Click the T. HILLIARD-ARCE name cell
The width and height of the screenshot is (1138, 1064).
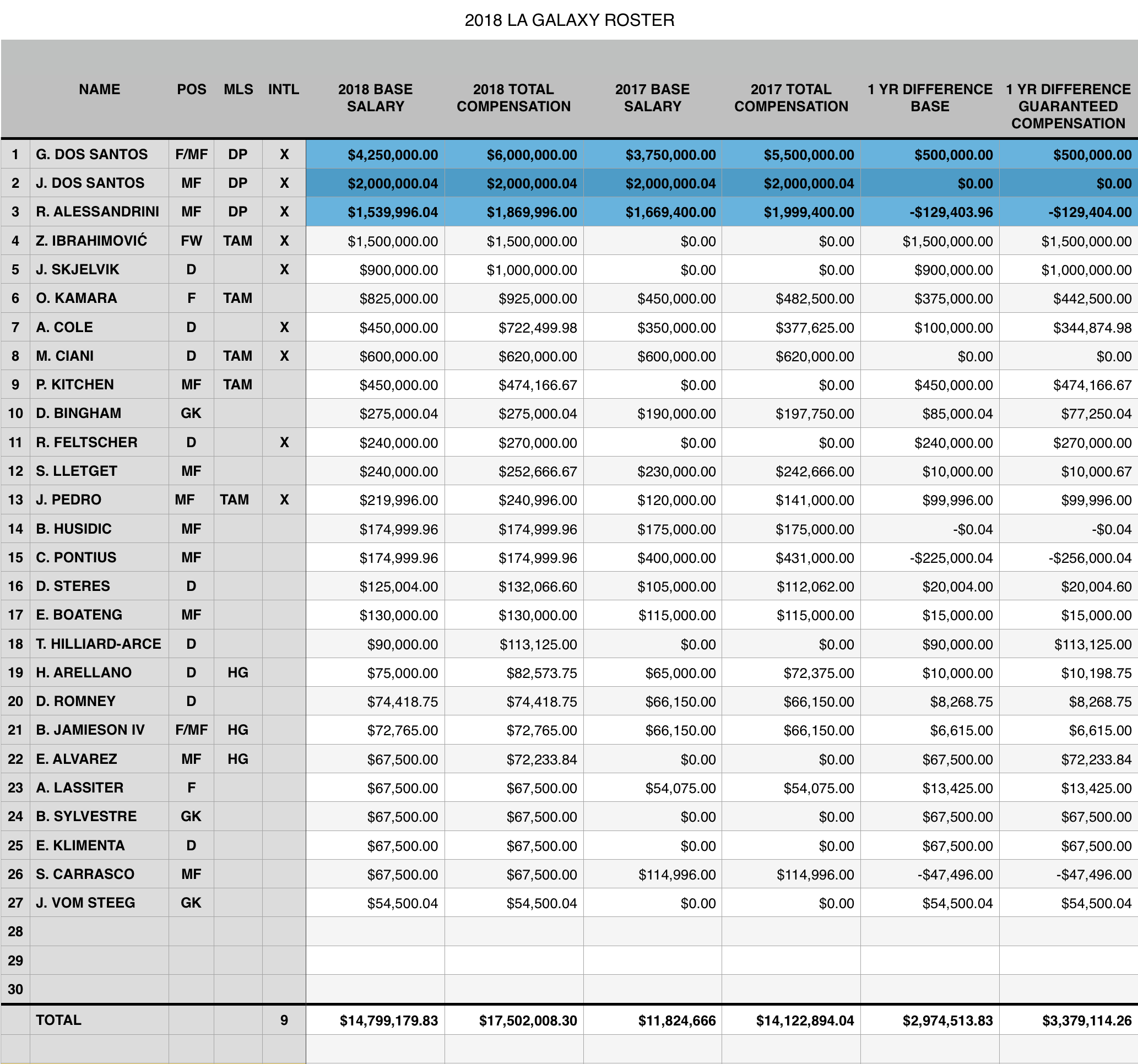tap(100, 644)
